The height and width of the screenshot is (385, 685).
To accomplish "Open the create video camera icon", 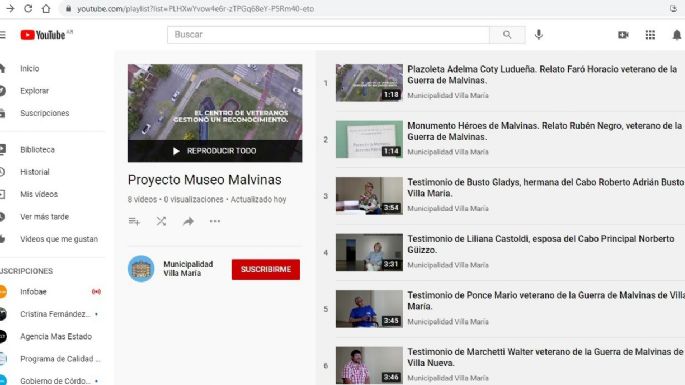I will [x=623, y=35].
